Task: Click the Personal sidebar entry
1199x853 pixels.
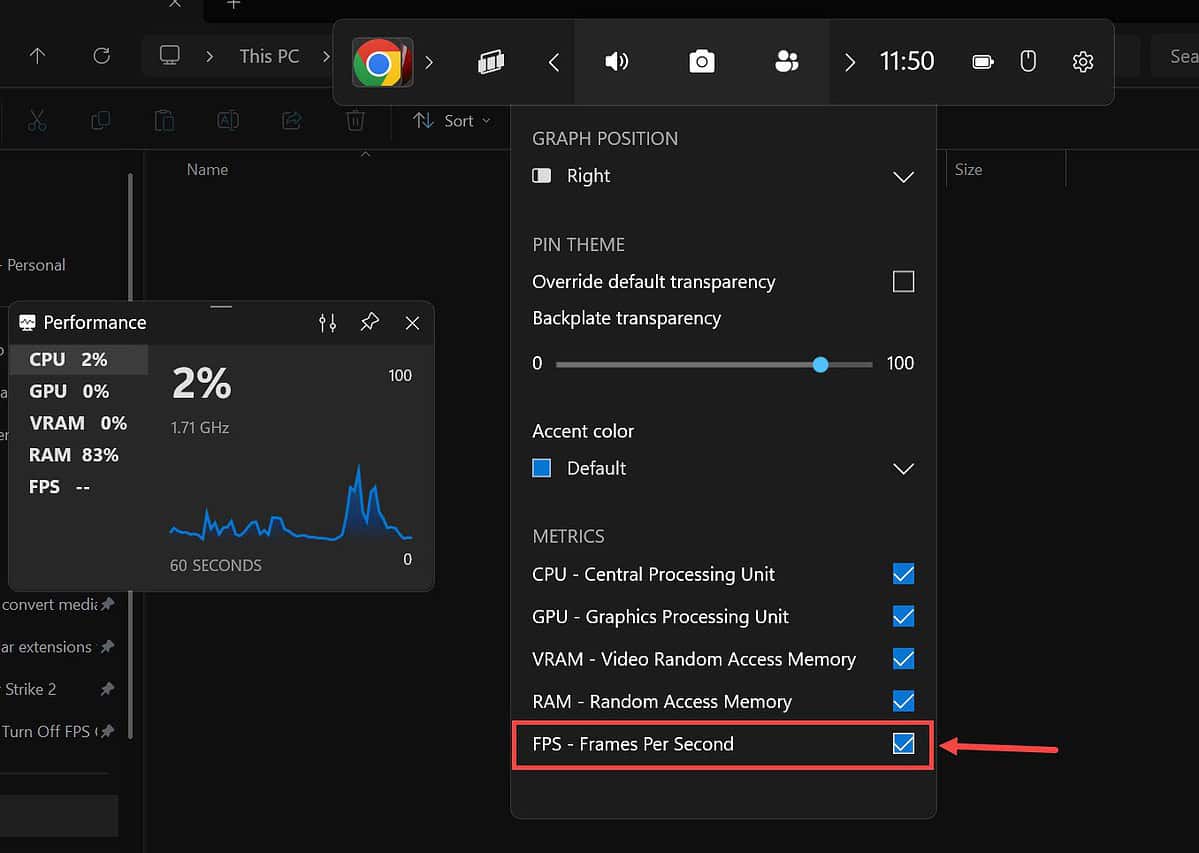Action: pos(36,265)
